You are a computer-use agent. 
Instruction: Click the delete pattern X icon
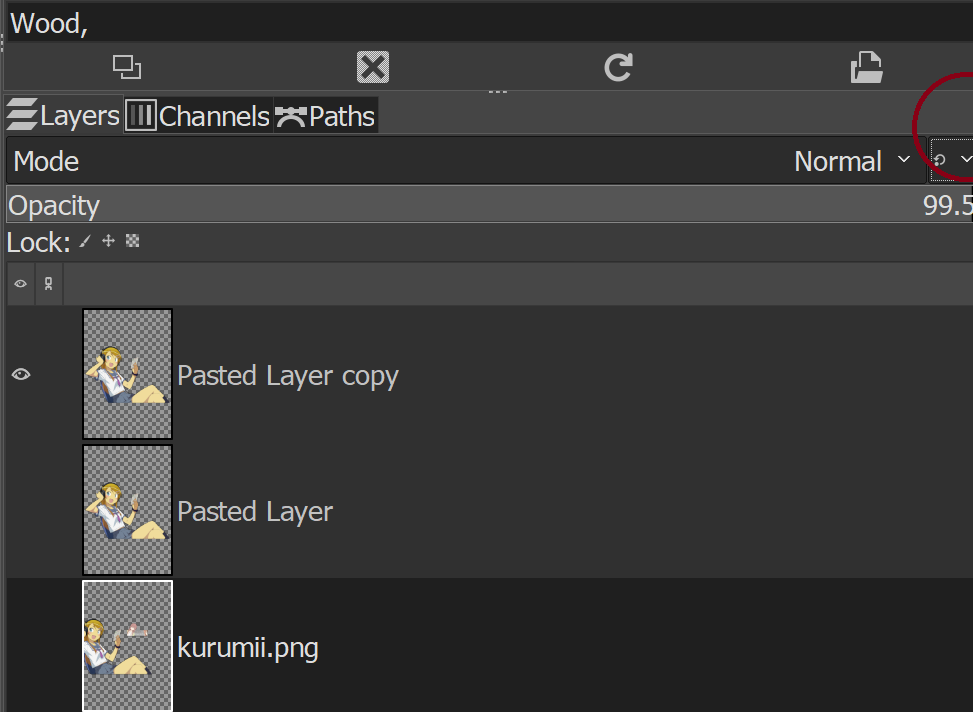(373, 67)
